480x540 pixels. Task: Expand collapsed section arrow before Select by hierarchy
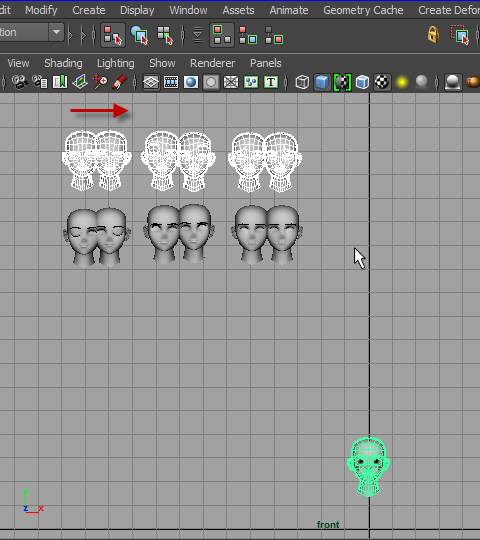point(83,34)
